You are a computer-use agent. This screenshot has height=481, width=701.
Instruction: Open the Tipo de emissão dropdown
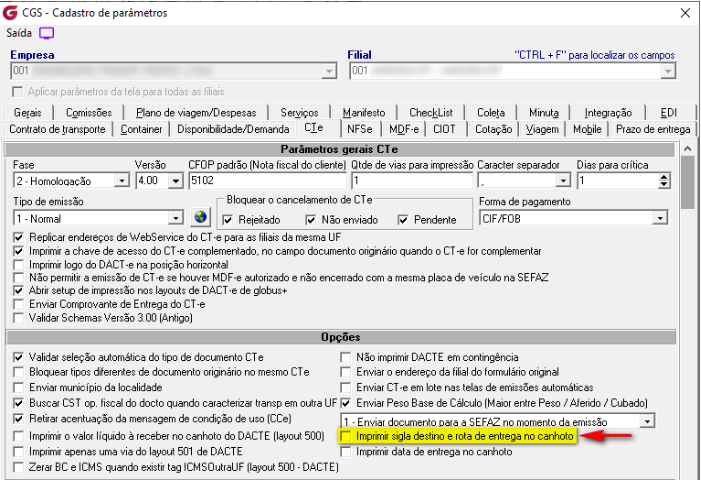(x=176, y=218)
